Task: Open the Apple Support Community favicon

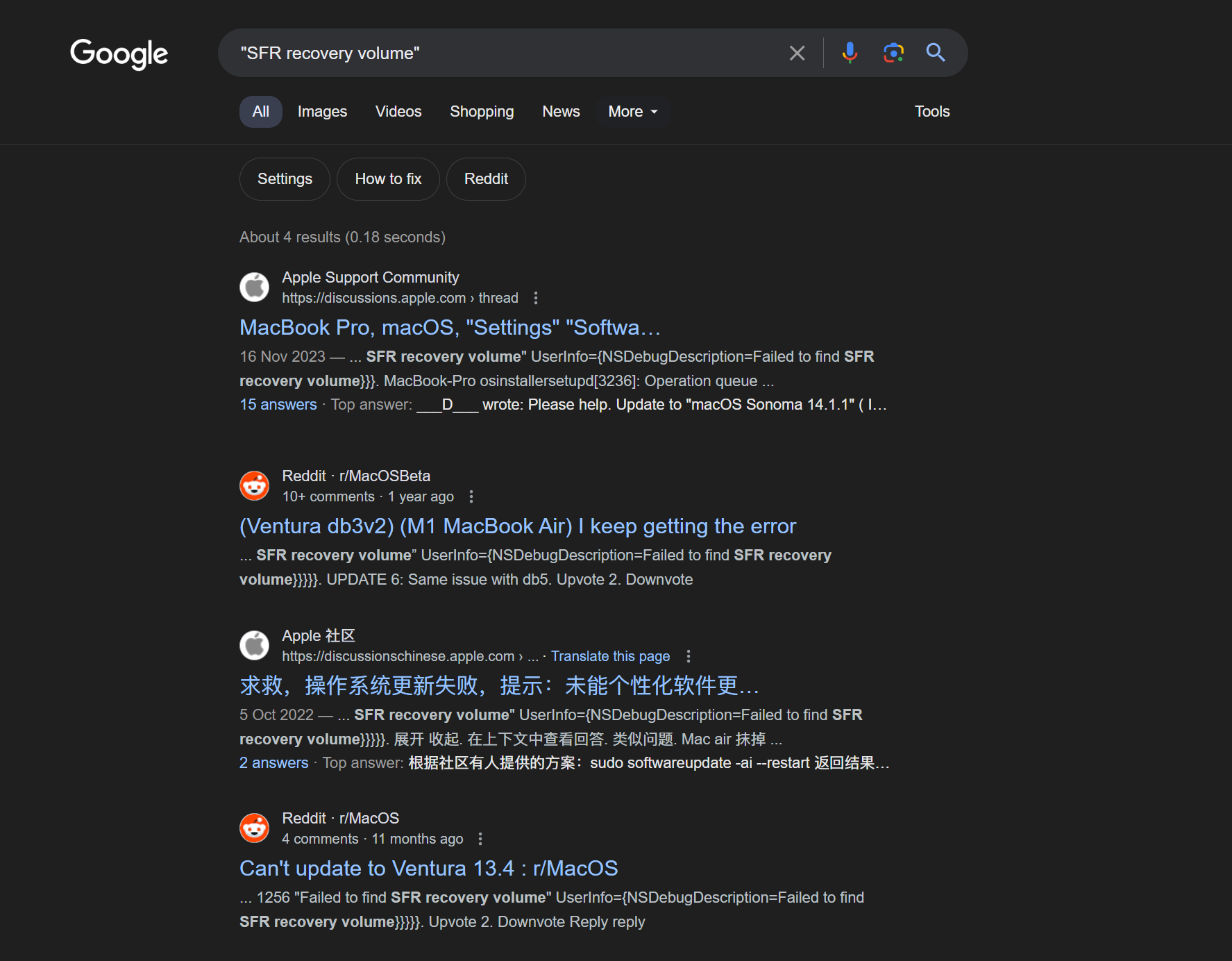Action: (254, 287)
